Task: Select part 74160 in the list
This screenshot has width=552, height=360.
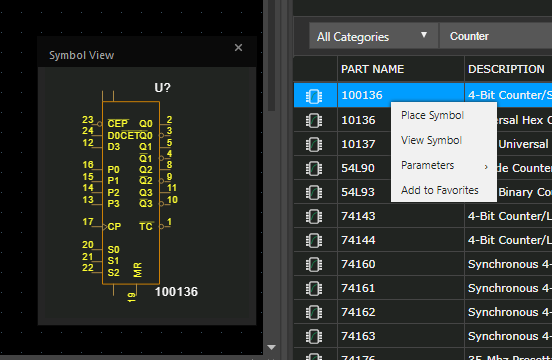Action: (x=358, y=264)
